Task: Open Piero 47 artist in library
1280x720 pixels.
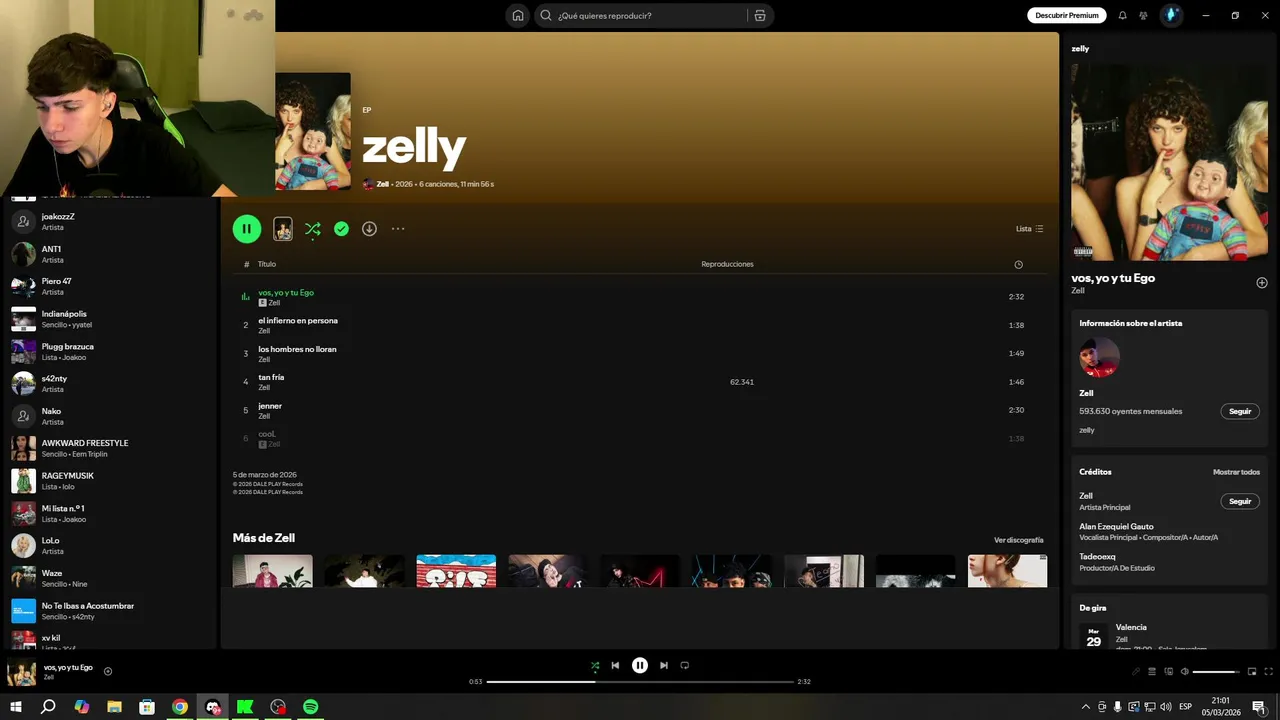Action: click(x=110, y=287)
